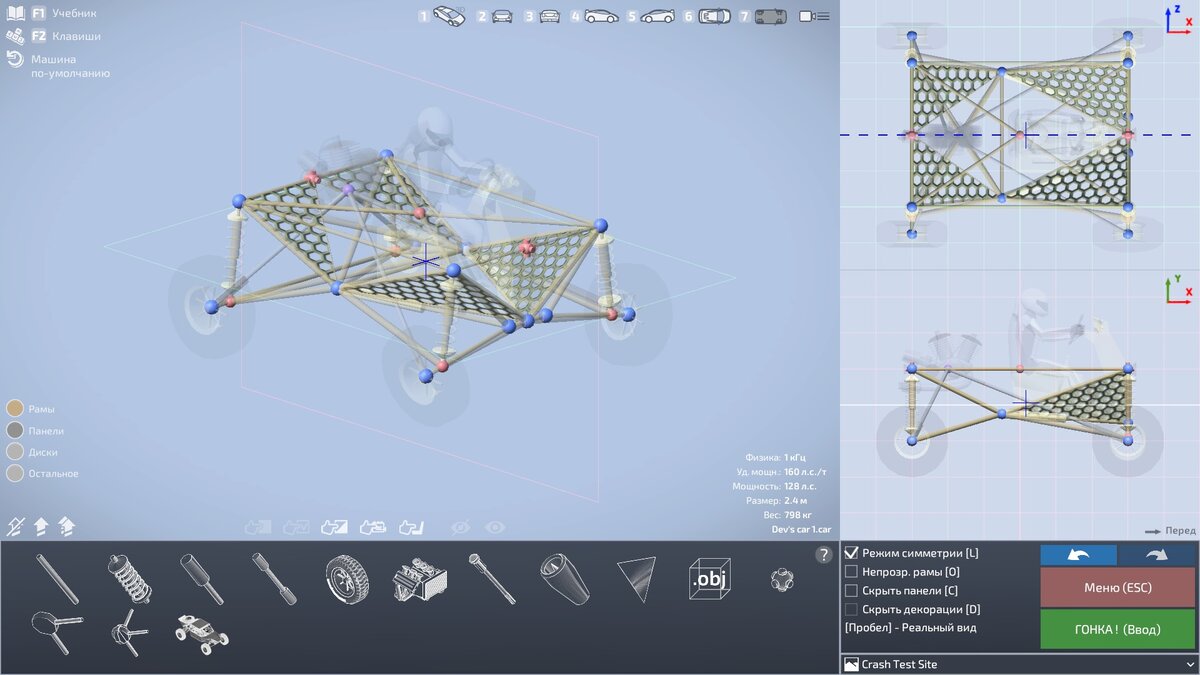
Task: Click the single up-arrow icon
Action: 41,525
